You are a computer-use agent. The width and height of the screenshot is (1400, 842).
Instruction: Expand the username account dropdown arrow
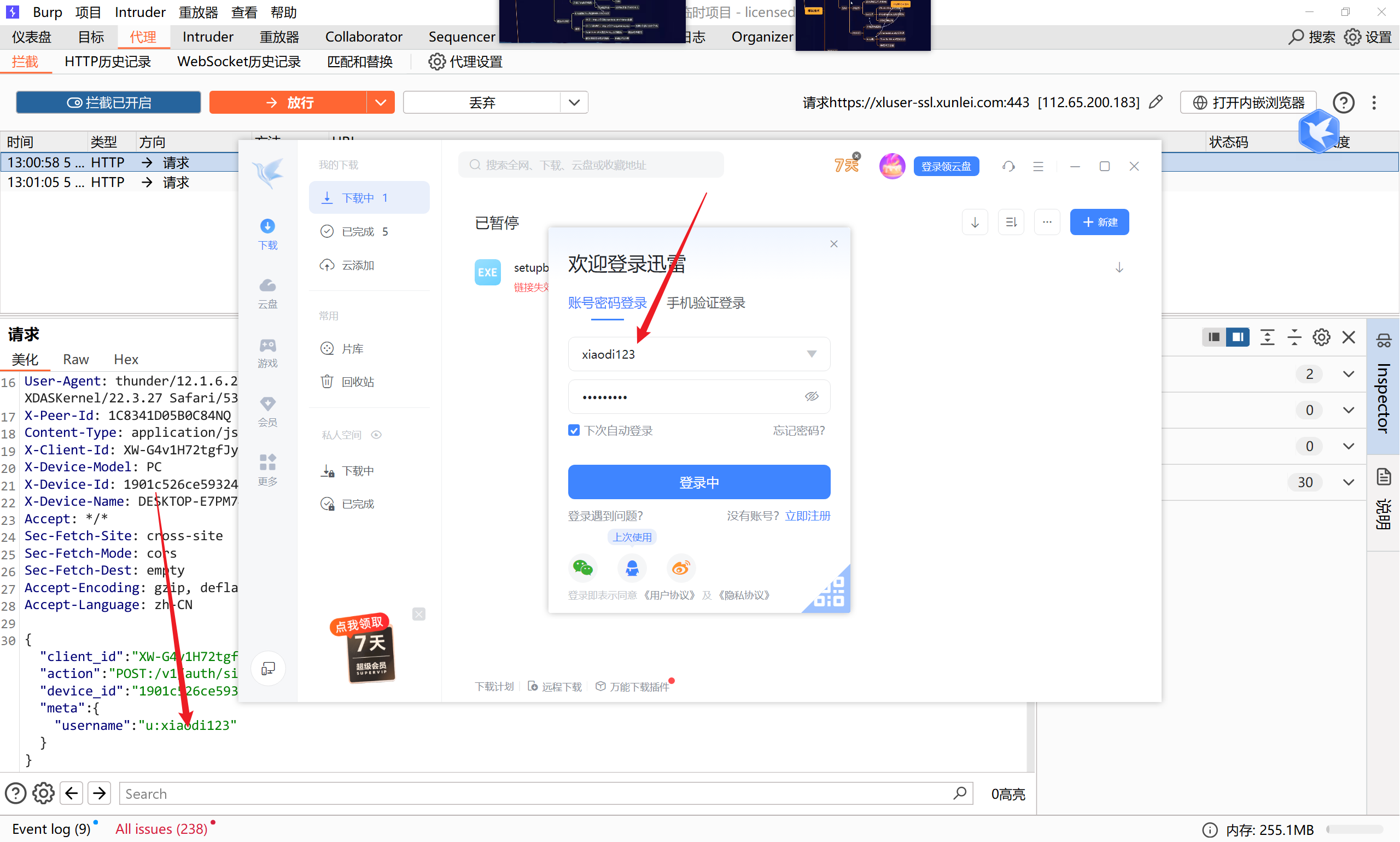(x=812, y=354)
